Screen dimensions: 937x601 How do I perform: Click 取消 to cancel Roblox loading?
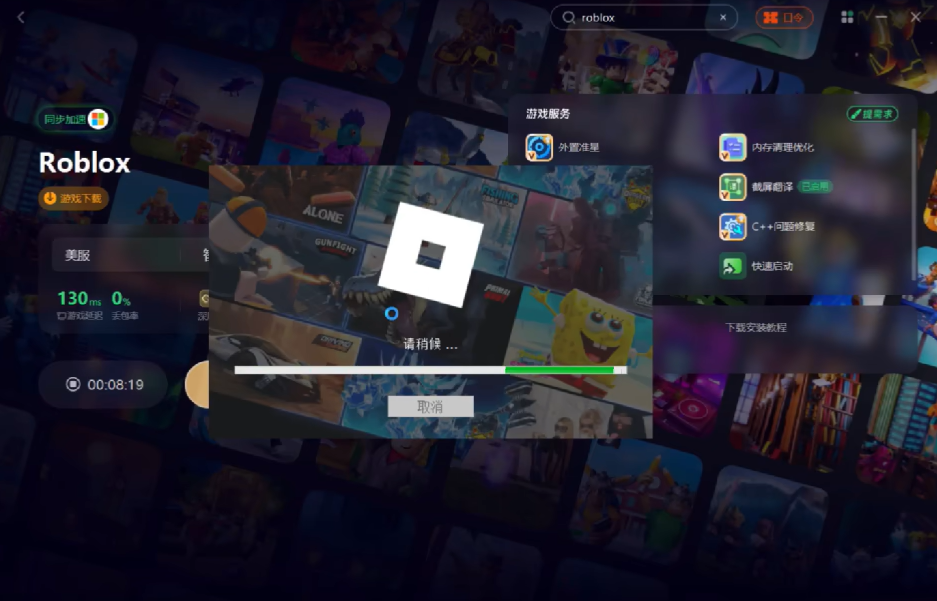[430, 407]
